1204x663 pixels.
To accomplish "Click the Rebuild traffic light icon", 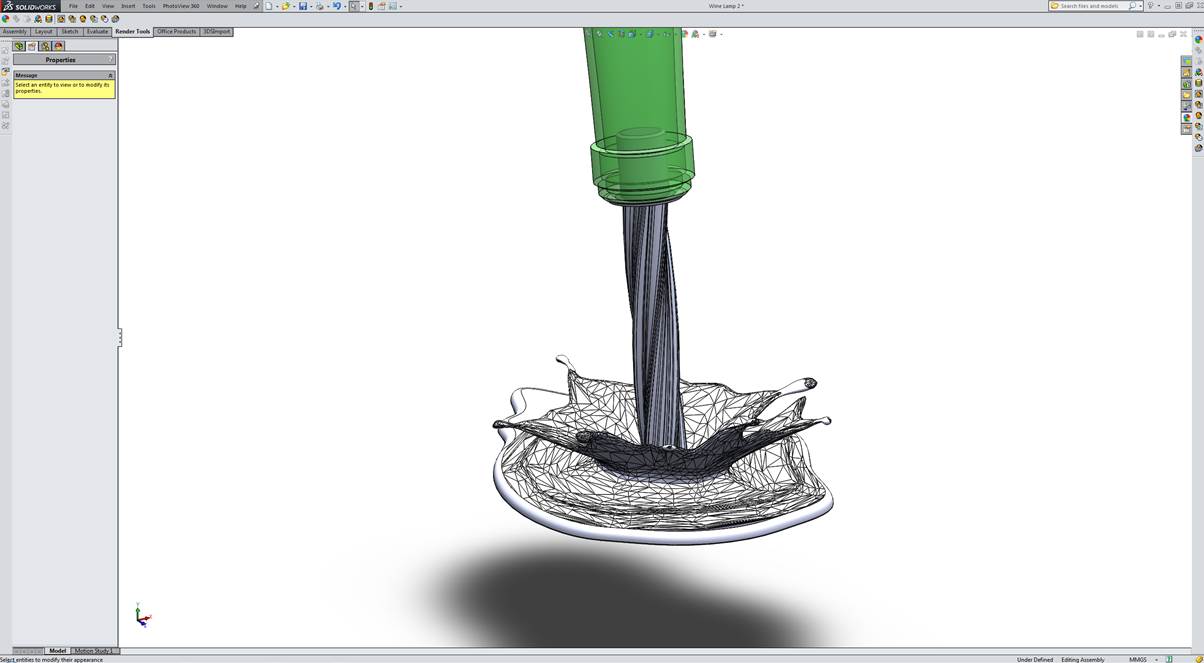I will pyautogui.click(x=371, y=6).
